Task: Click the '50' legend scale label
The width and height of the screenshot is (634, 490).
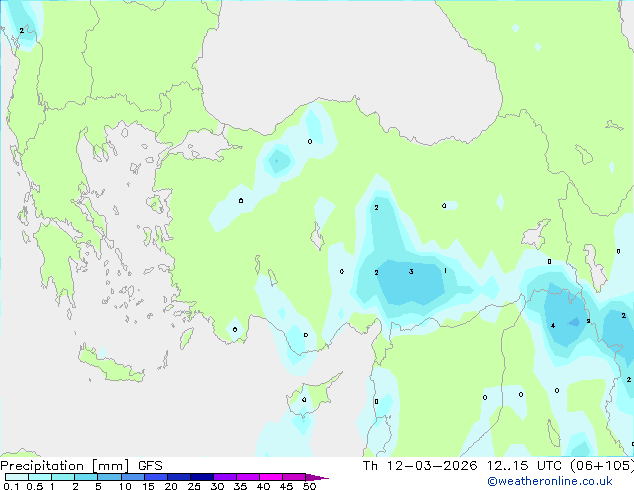Action: pos(309,486)
